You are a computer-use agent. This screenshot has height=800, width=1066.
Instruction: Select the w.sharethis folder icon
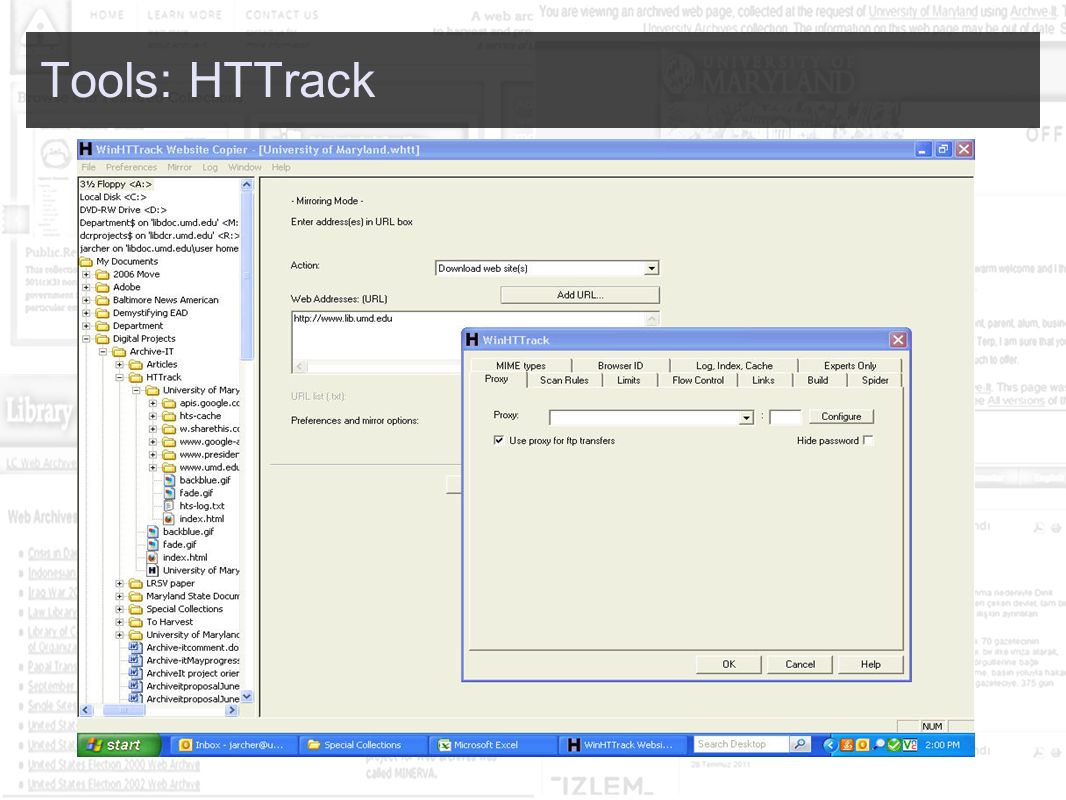click(169, 430)
